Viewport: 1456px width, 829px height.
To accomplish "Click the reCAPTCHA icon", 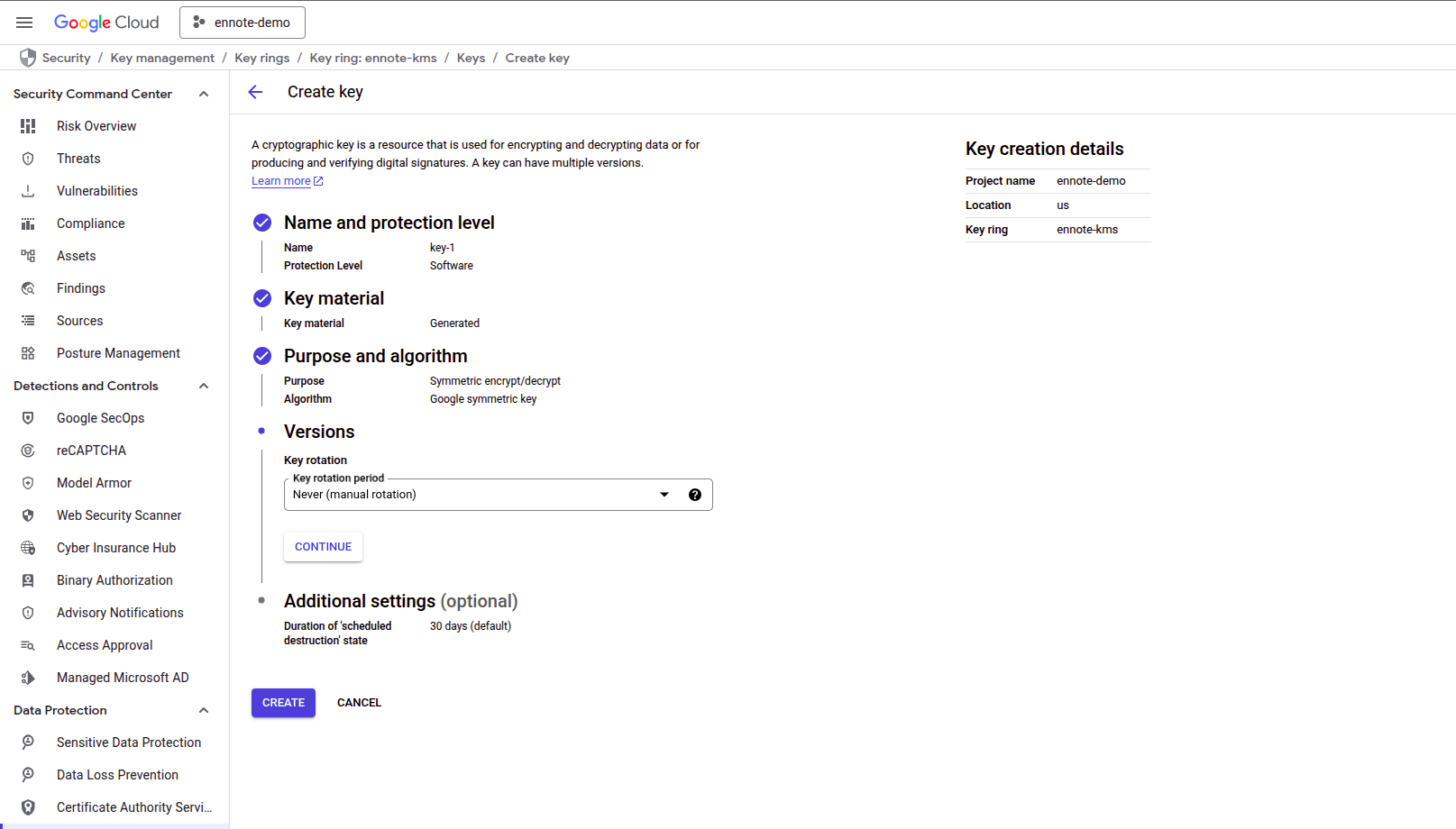I will pos(28,451).
